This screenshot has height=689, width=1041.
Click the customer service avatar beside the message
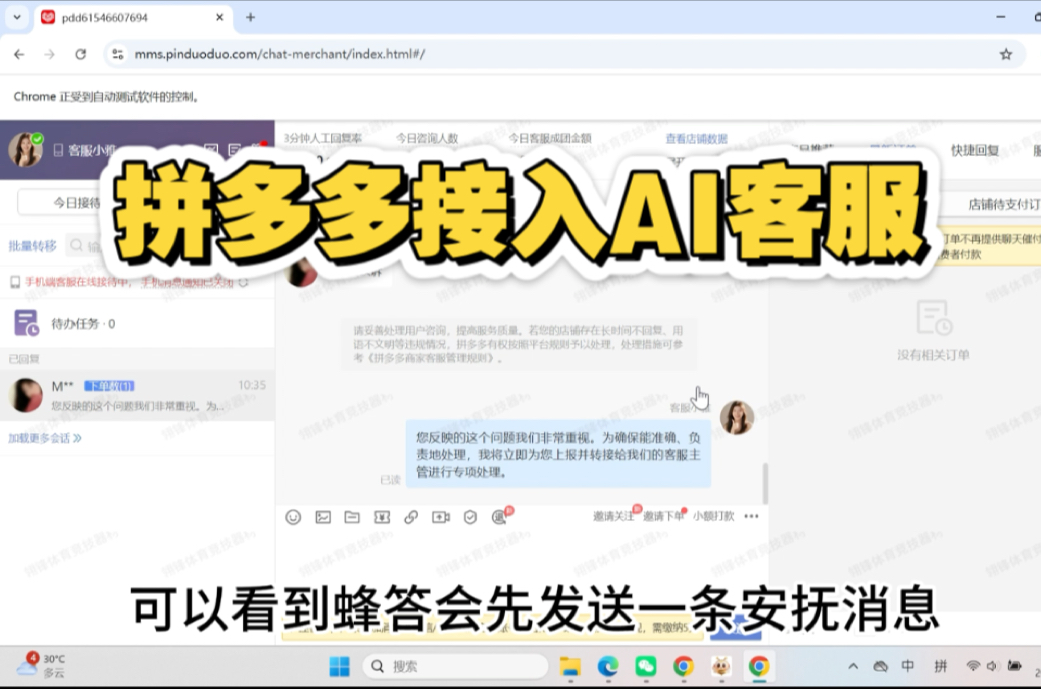pos(736,418)
